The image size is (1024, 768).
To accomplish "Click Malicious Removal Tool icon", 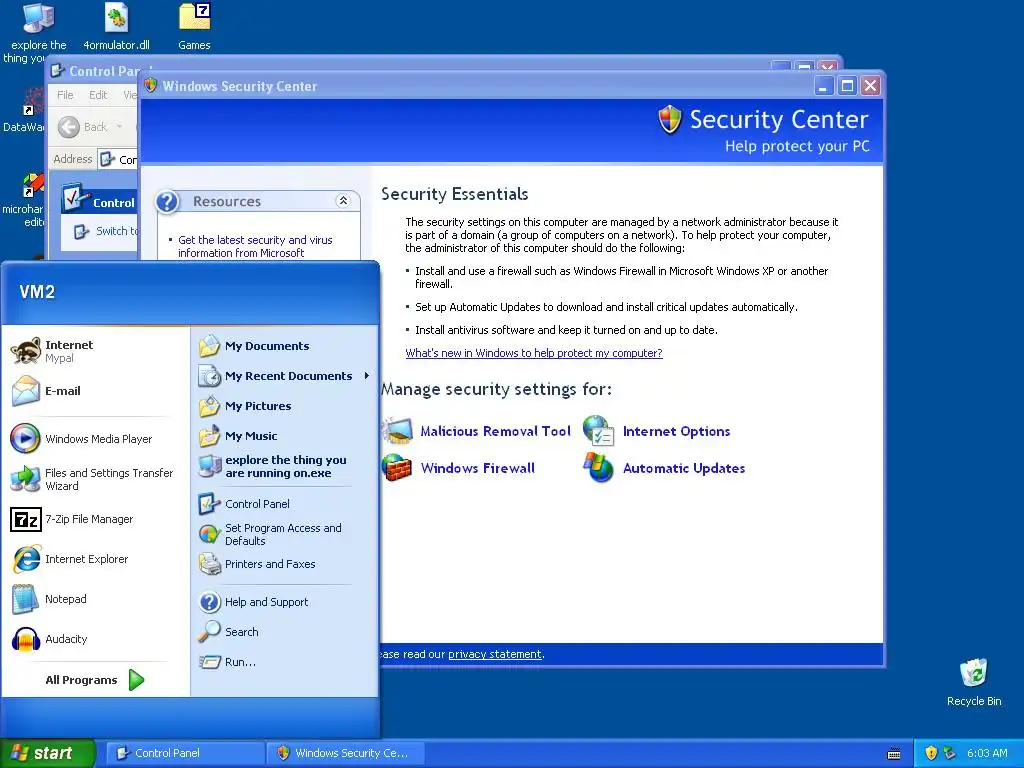I will click(397, 431).
